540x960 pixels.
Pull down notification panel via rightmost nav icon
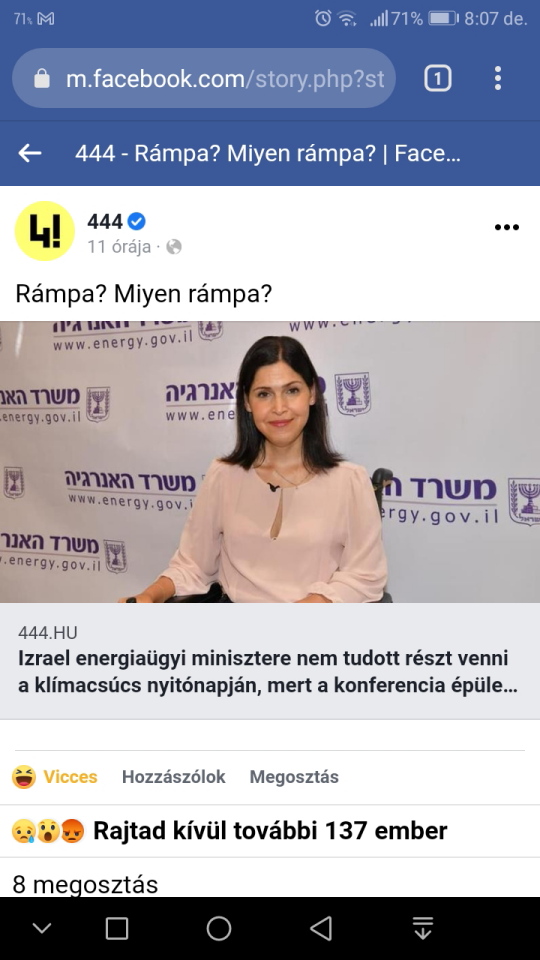(x=423, y=928)
